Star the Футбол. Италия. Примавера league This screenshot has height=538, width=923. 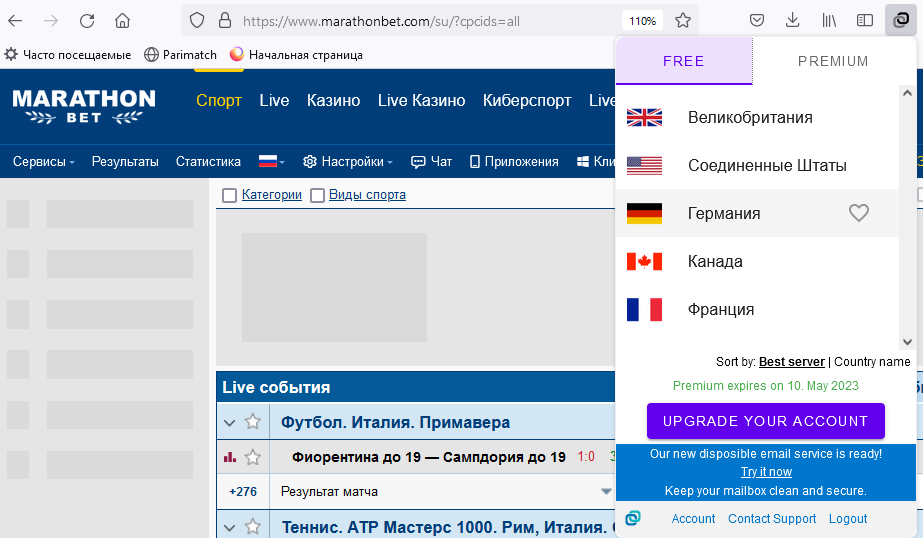[x=253, y=422]
